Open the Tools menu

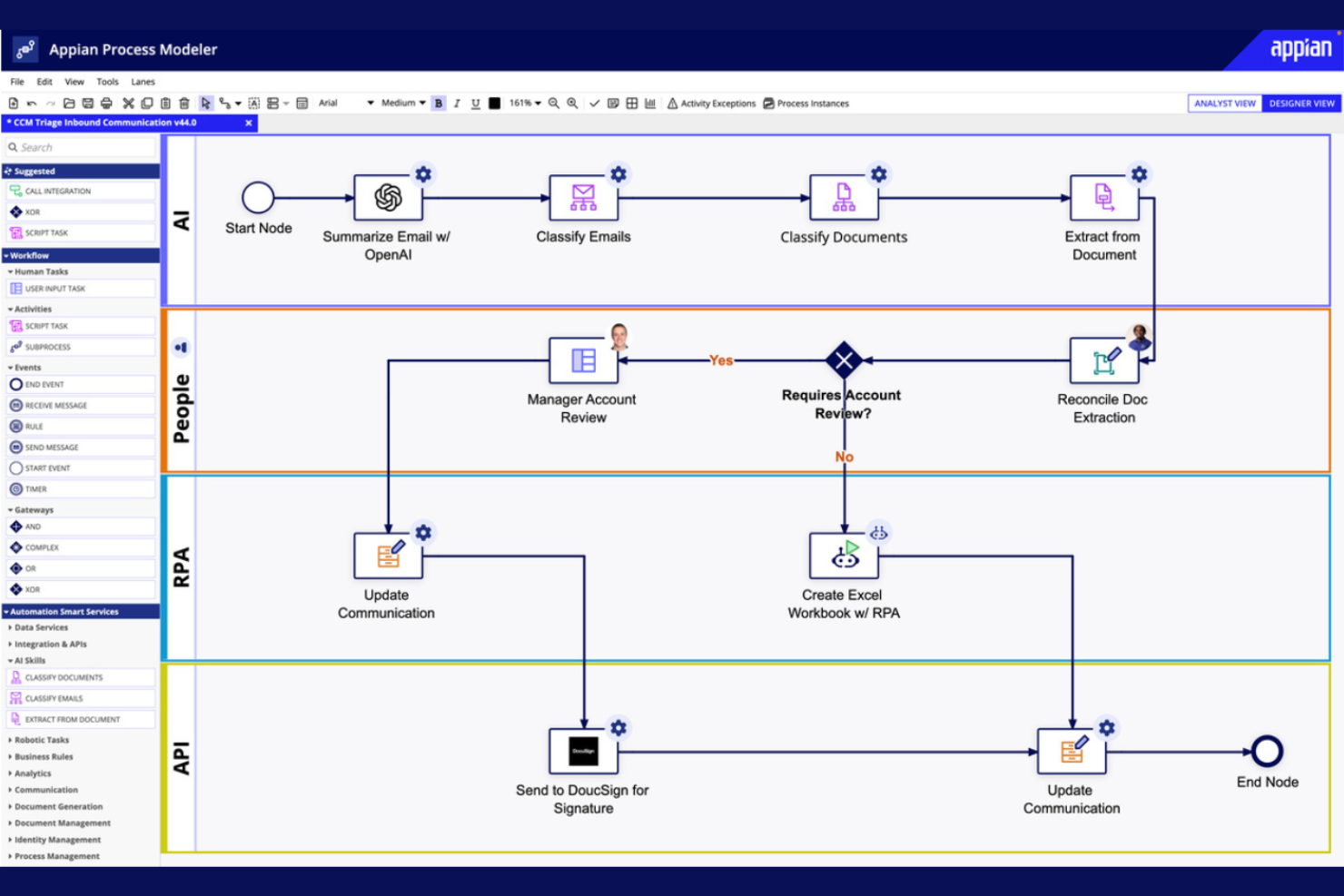107,81
